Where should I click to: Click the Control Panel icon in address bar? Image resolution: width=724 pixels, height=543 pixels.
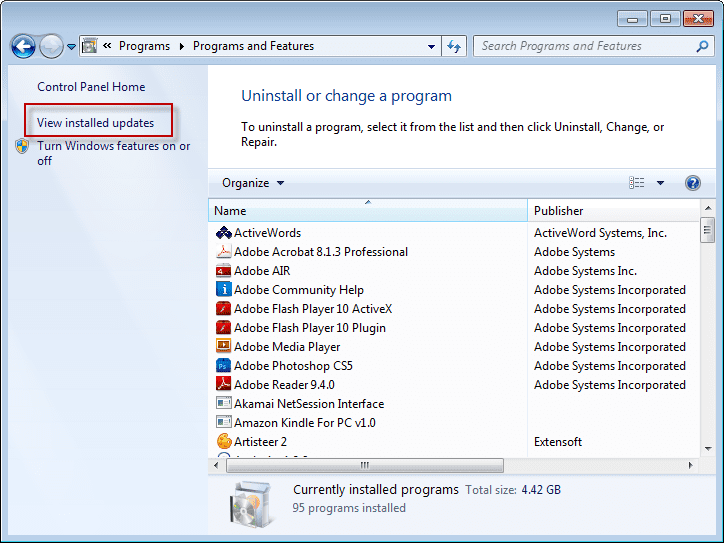tap(89, 46)
